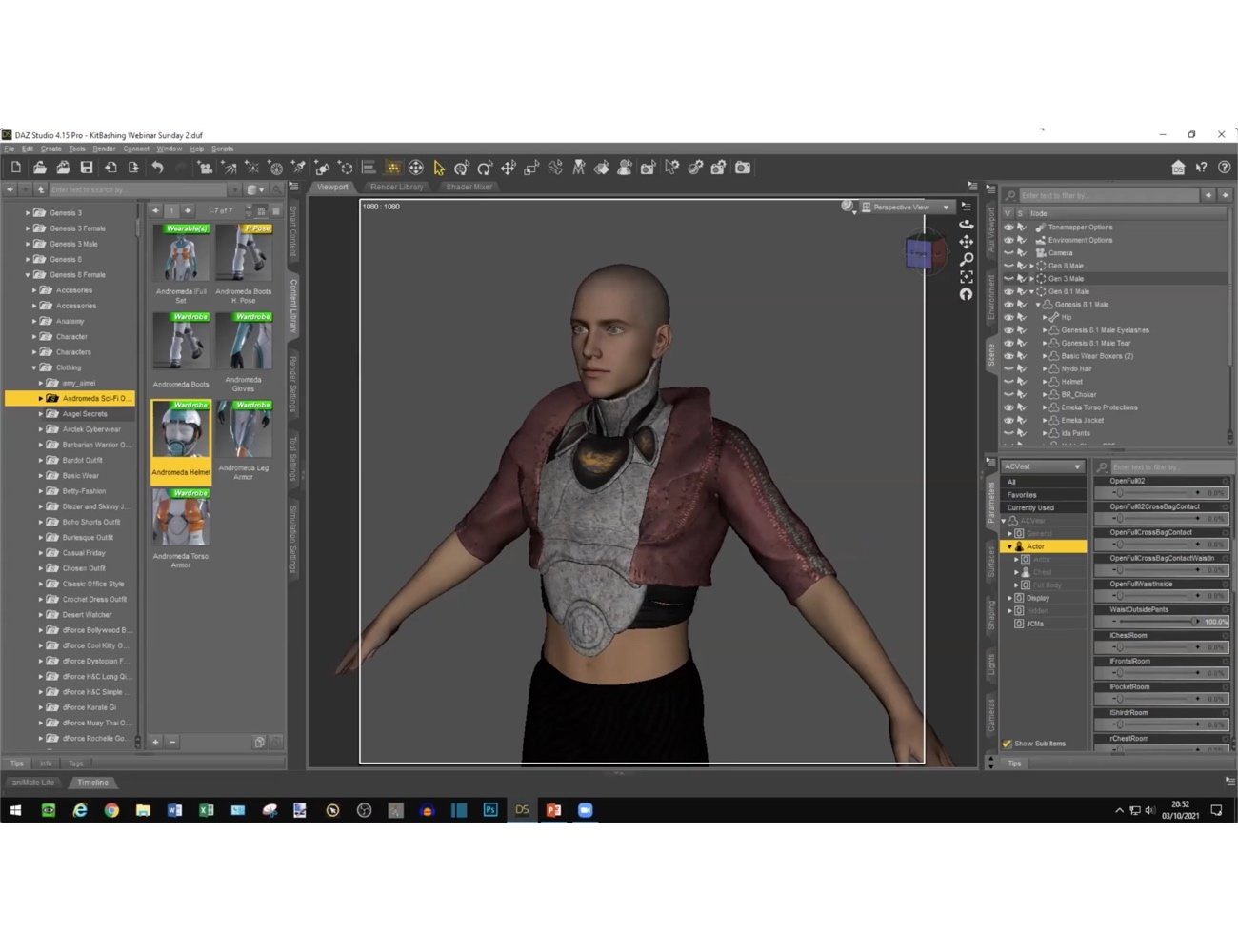Launch Google Chrome from the taskbar
This screenshot has height=952, width=1238.
(x=111, y=810)
